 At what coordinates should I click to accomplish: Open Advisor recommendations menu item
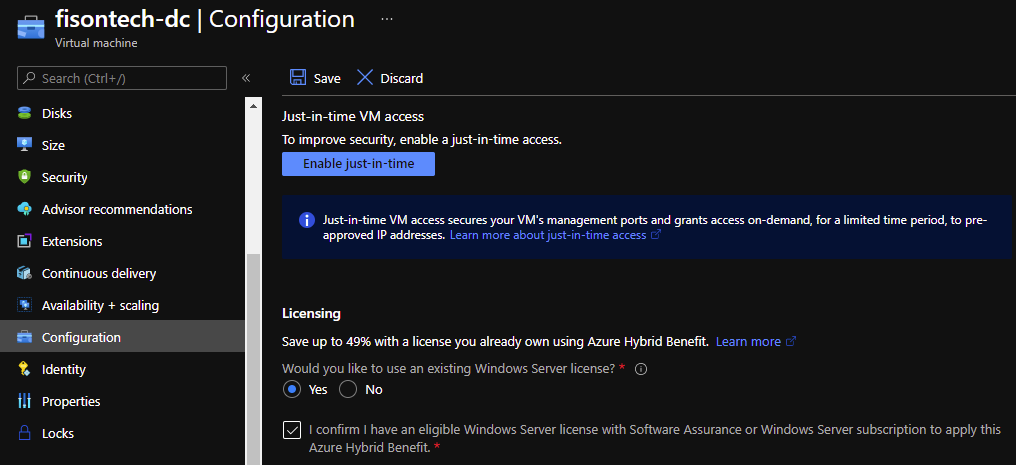(122, 209)
